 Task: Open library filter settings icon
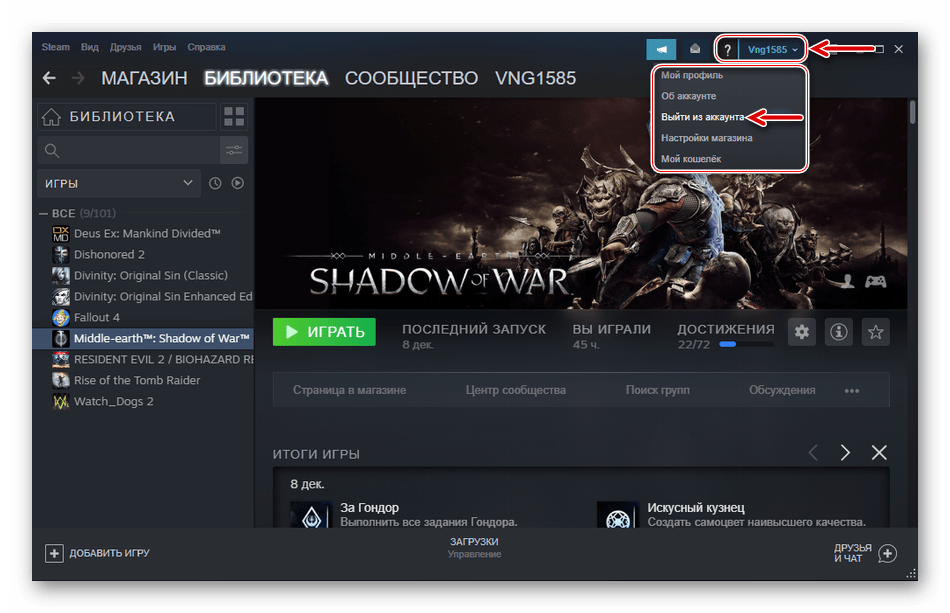click(x=234, y=150)
